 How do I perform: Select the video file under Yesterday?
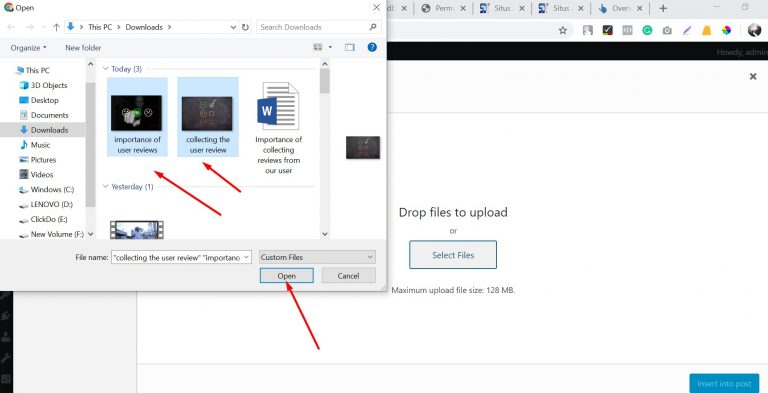[x=137, y=230]
